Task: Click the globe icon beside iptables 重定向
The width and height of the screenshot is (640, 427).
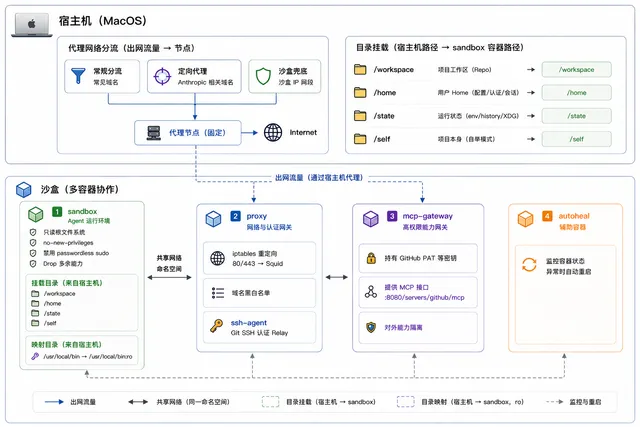Action: (217, 258)
